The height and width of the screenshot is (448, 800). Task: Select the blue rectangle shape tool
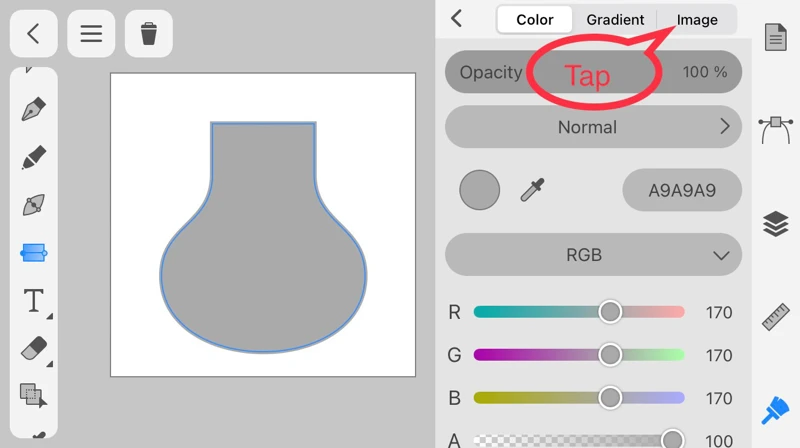click(x=34, y=253)
